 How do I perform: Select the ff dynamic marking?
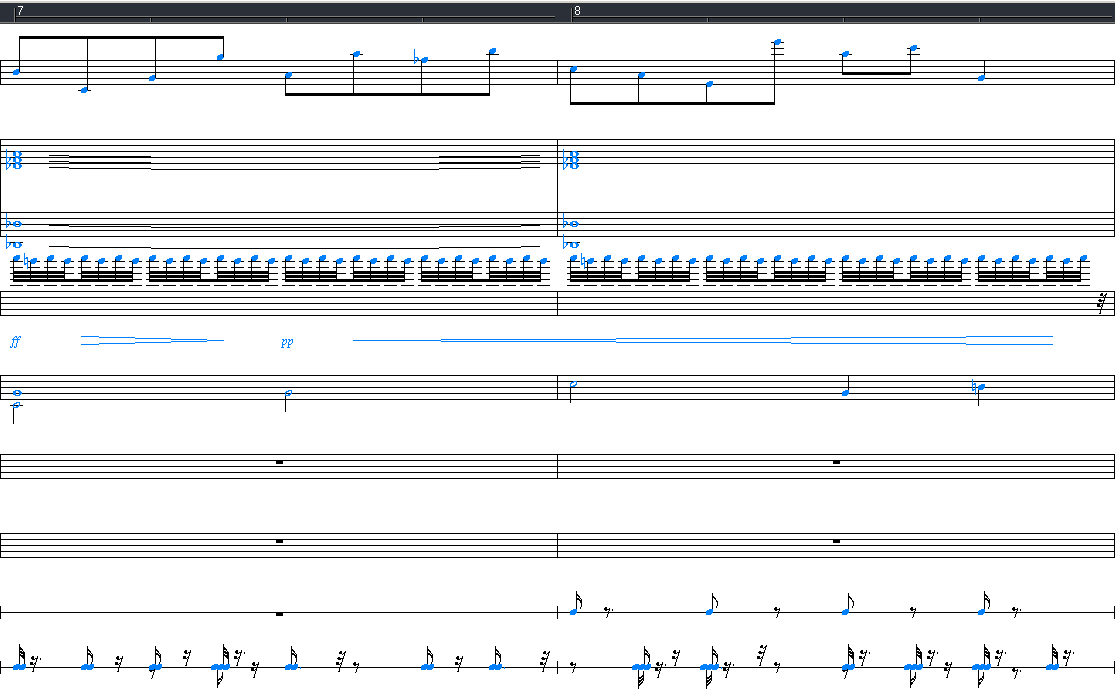[15, 342]
